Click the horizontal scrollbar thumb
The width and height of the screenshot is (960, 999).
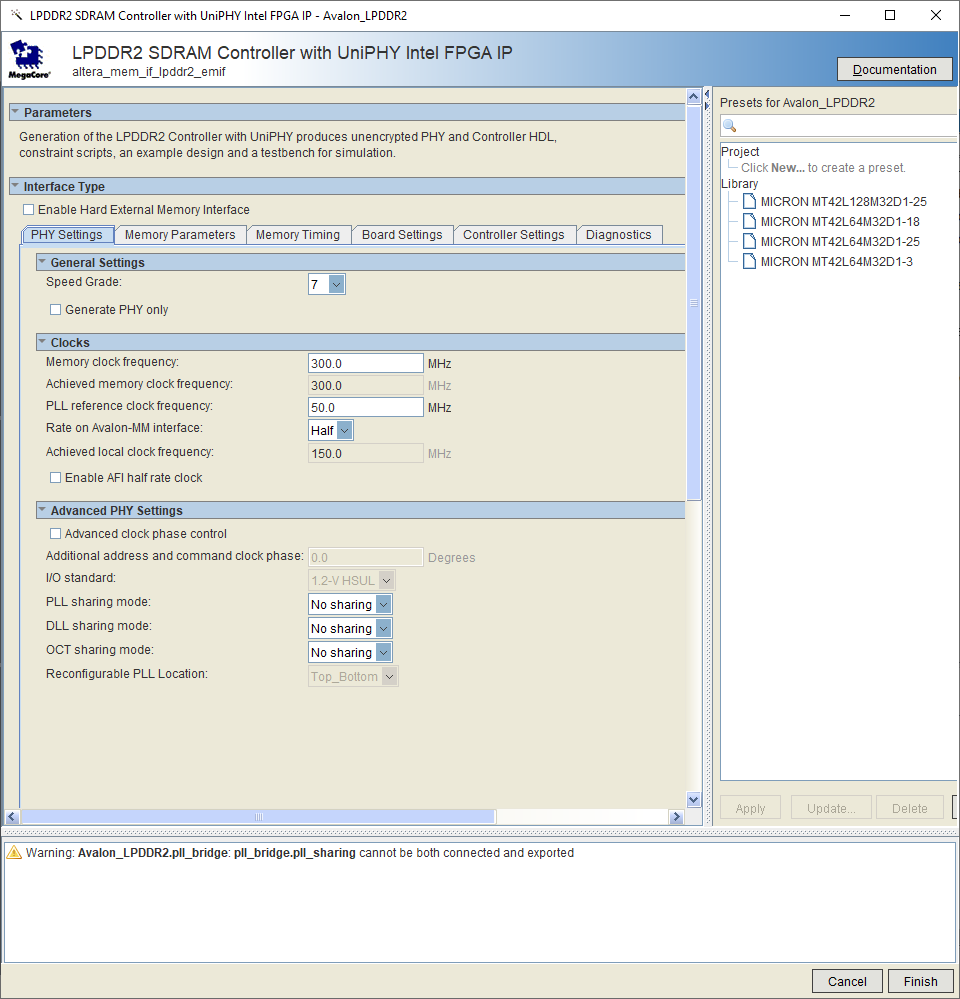pos(258,817)
